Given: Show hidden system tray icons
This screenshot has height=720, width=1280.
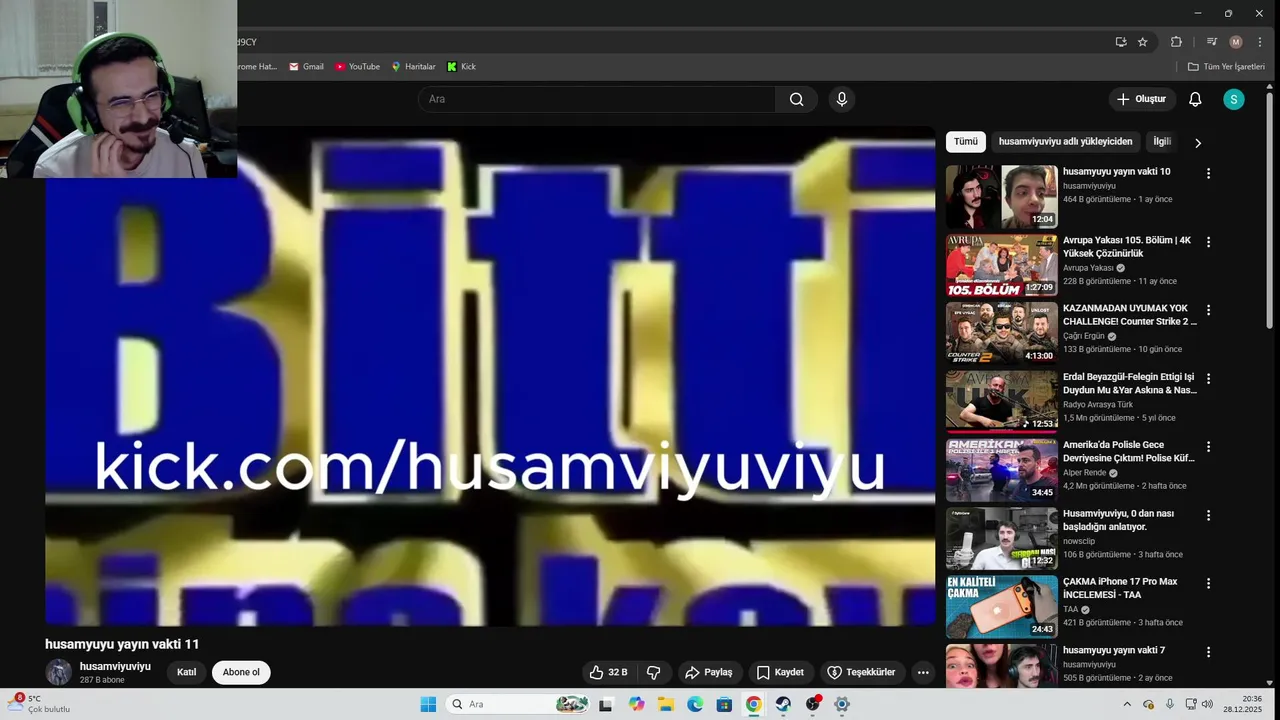Looking at the screenshot, I should [x=1127, y=704].
